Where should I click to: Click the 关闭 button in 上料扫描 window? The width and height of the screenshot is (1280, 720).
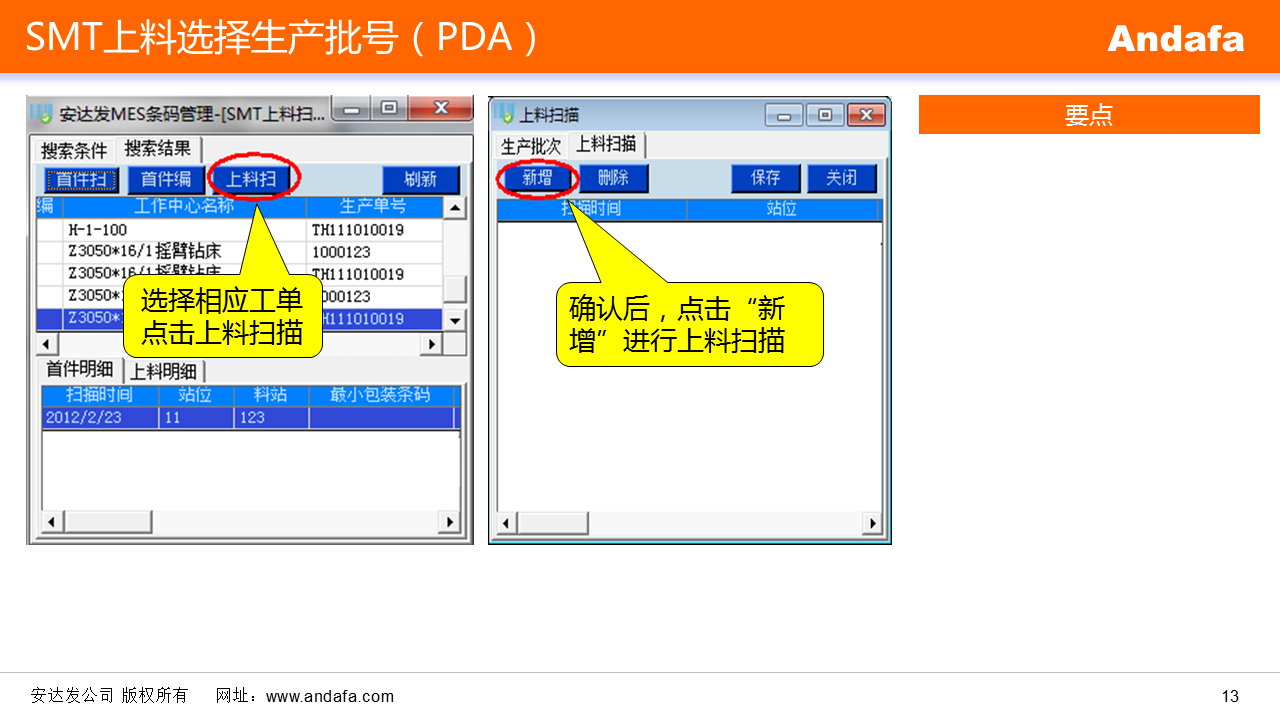point(841,178)
